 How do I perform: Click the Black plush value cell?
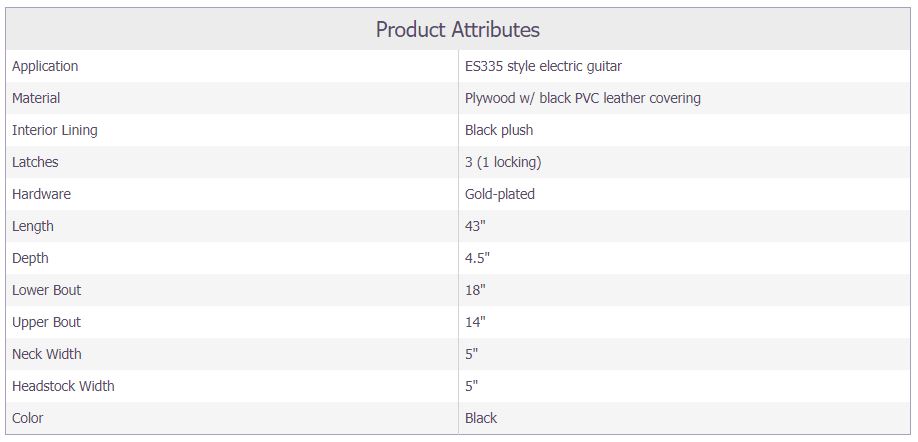pos(684,130)
